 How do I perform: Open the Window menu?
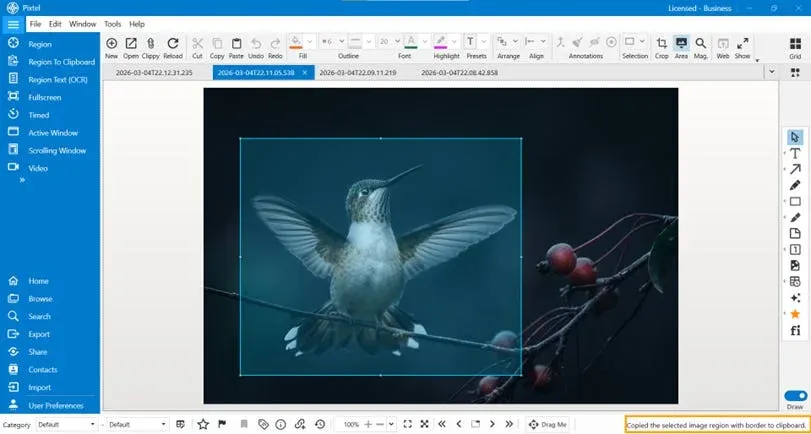pyautogui.click(x=83, y=24)
